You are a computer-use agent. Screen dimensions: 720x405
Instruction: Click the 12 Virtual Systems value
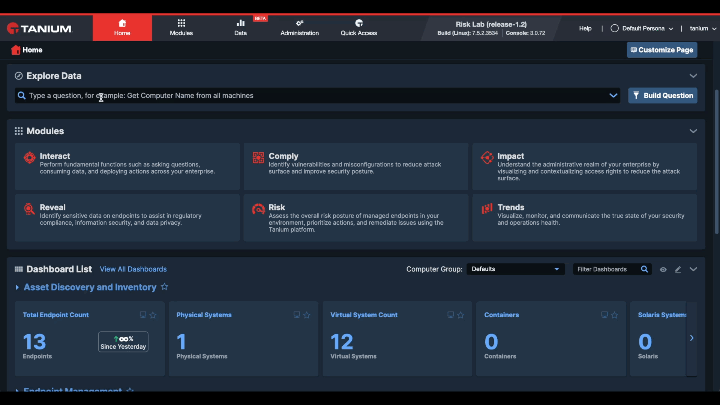point(342,342)
